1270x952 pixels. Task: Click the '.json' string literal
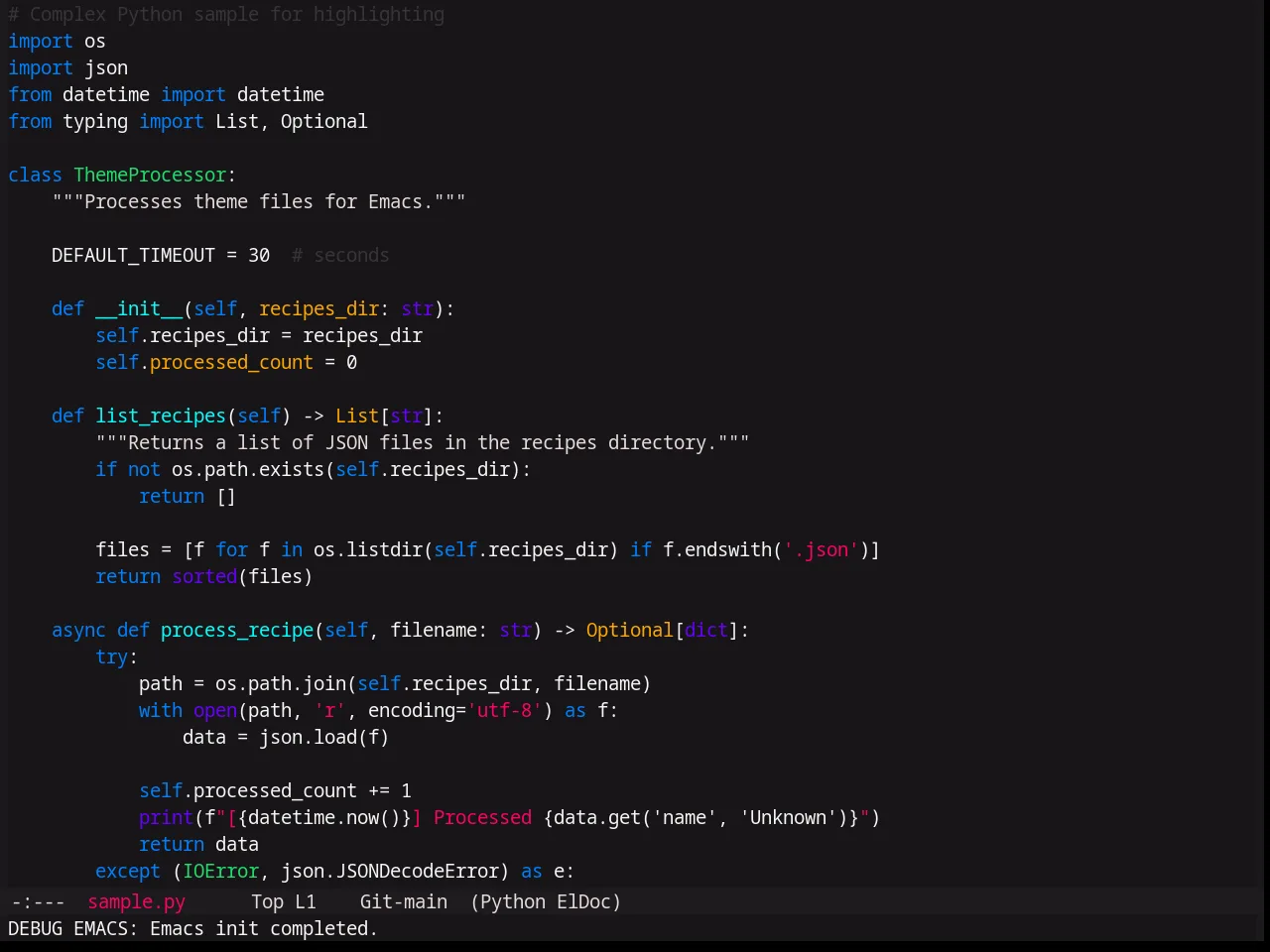coord(821,549)
